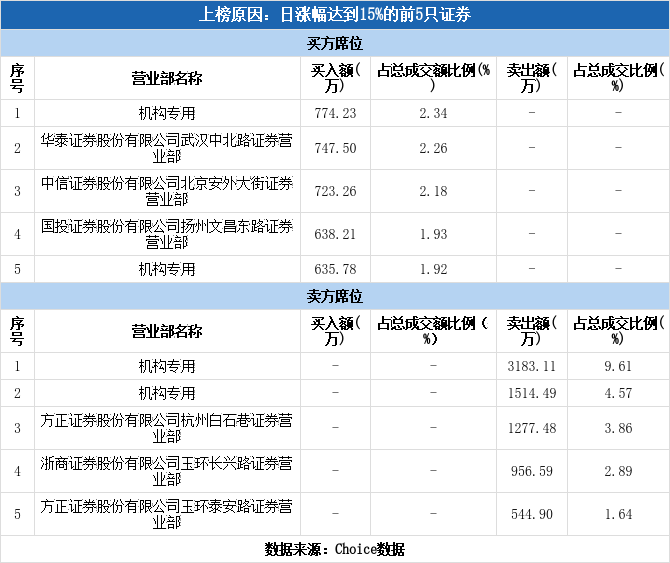The height and width of the screenshot is (563, 670).
Task: Click 占总成交额比例(%) header in buyer table
Action: coord(433,78)
